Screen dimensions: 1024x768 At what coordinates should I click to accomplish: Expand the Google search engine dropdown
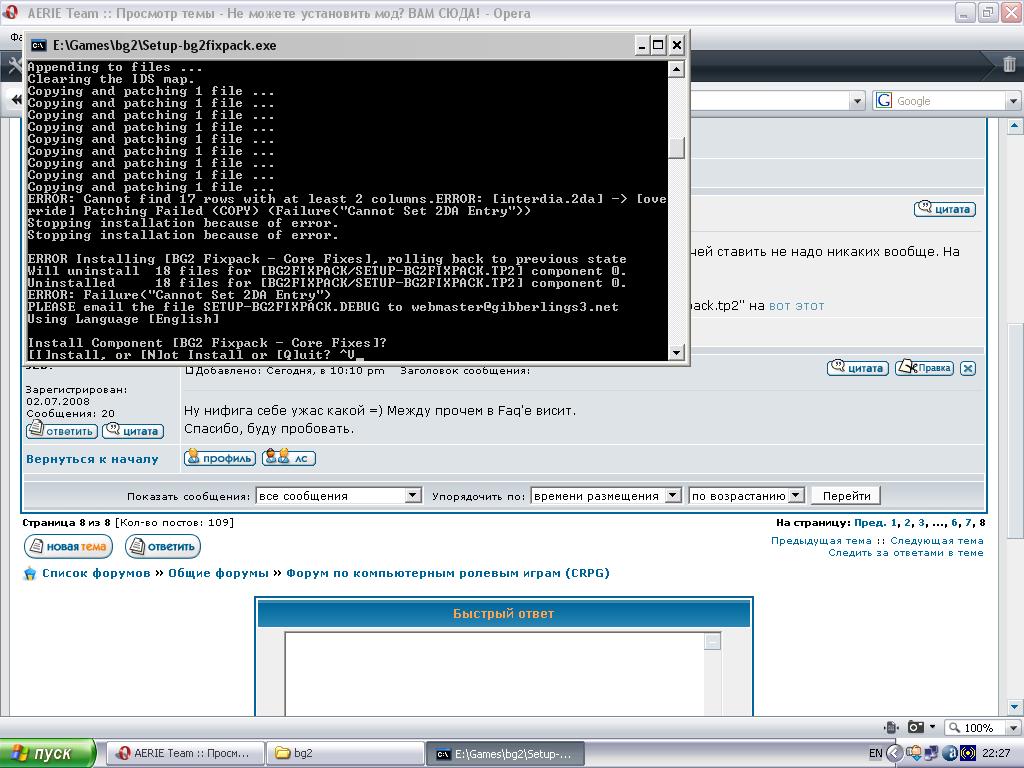[x=1013, y=101]
